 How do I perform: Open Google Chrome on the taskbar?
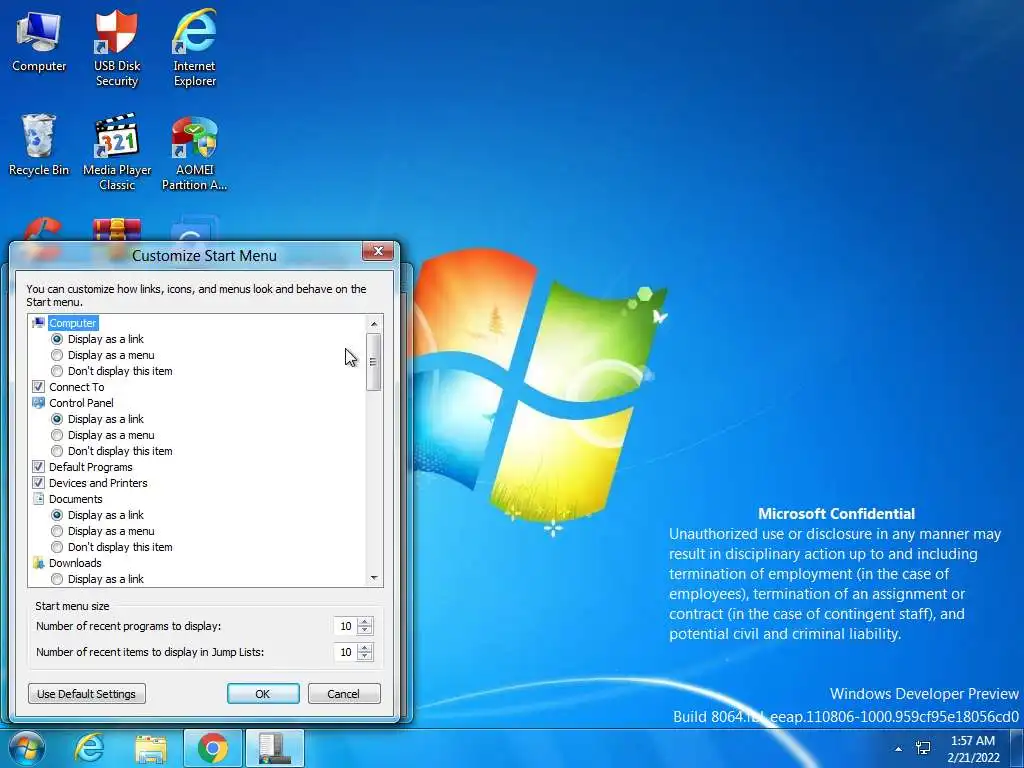(213, 748)
